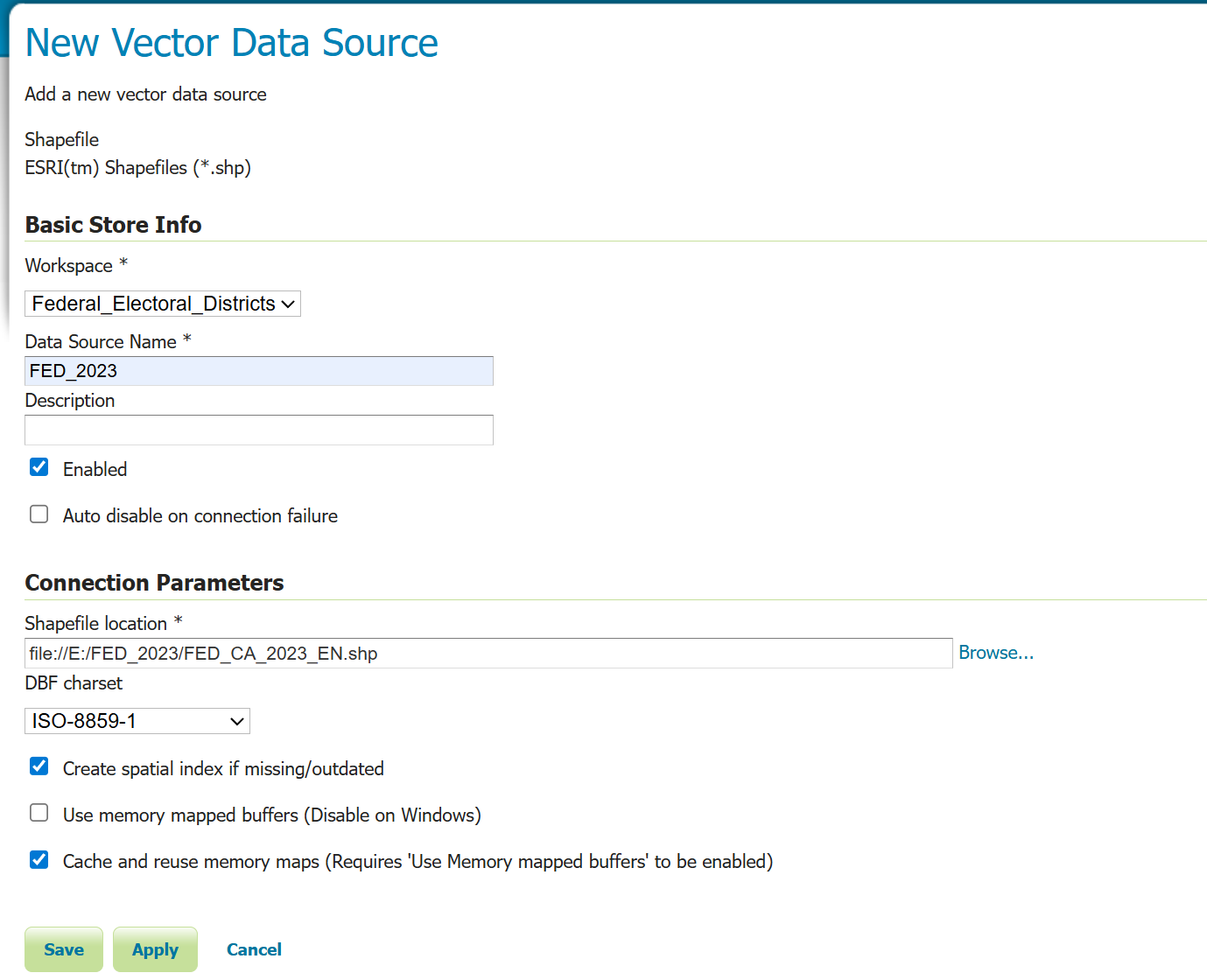Click into the empty Description field
The image size is (1207, 980).
[x=259, y=430]
